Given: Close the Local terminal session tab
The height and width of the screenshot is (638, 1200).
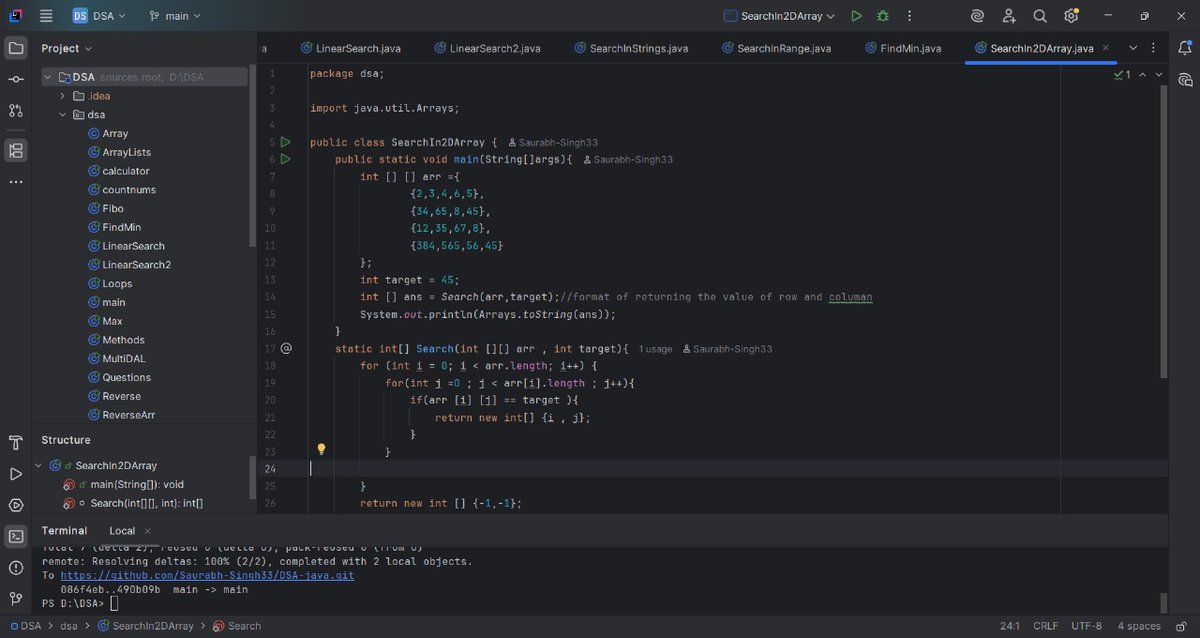Looking at the screenshot, I should (147, 531).
